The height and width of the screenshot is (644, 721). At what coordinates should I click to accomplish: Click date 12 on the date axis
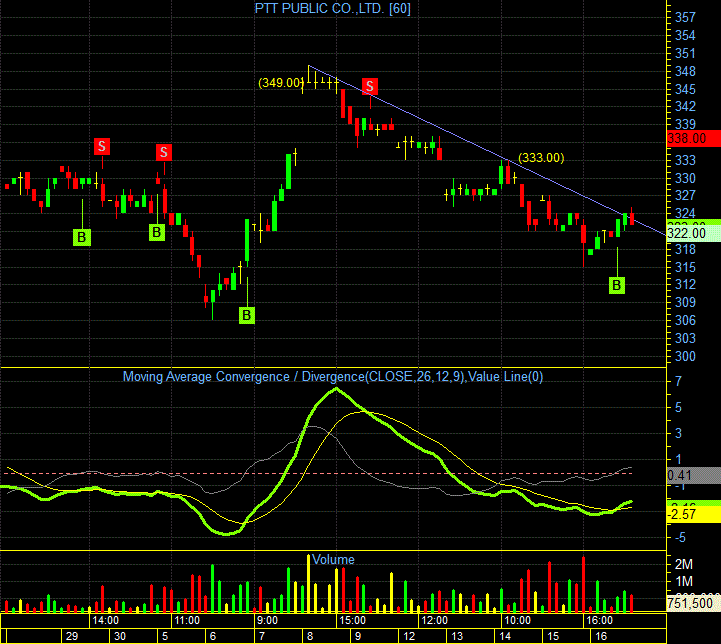click(409, 636)
